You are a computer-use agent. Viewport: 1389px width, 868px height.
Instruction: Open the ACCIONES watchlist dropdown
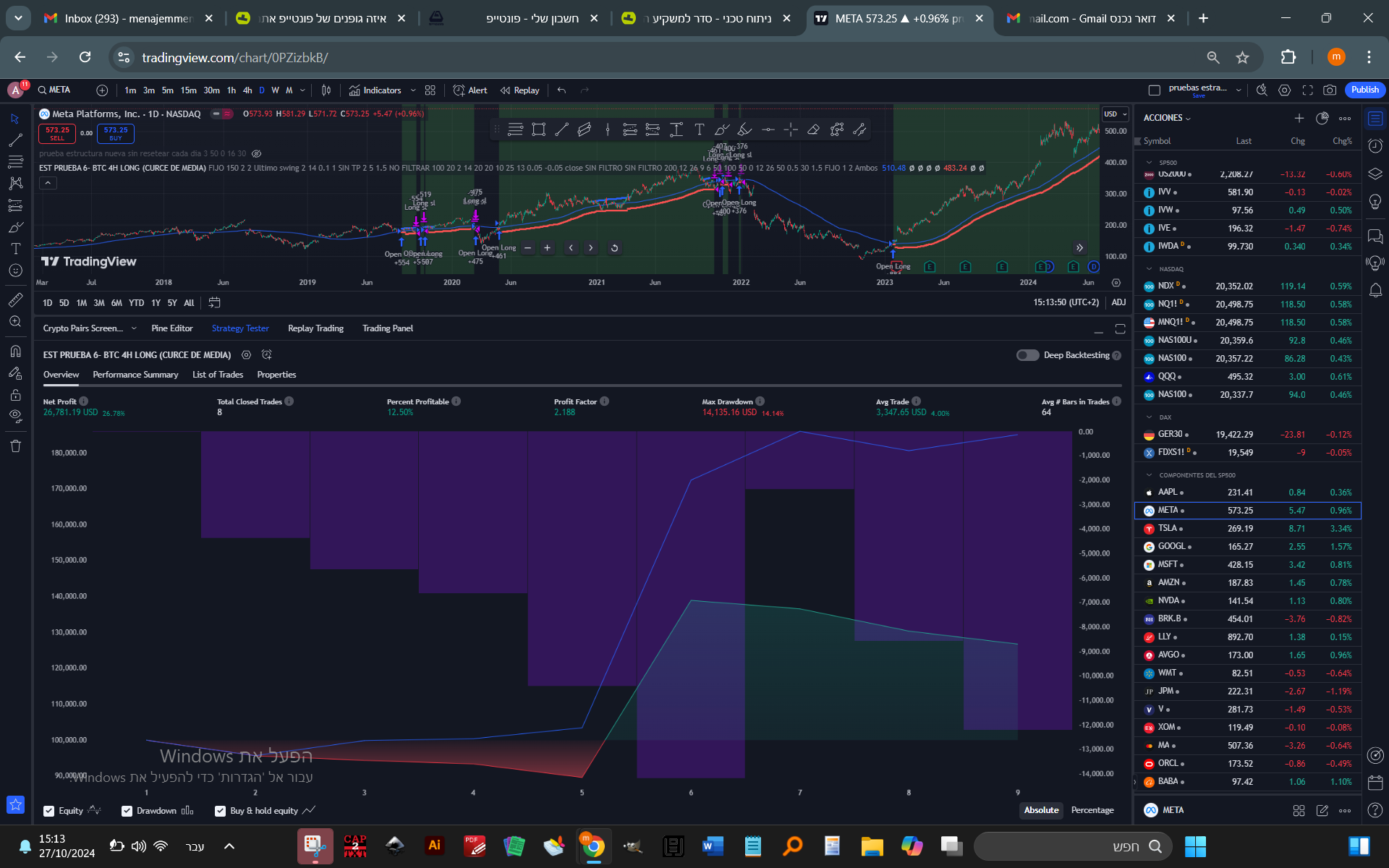[x=1166, y=118]
